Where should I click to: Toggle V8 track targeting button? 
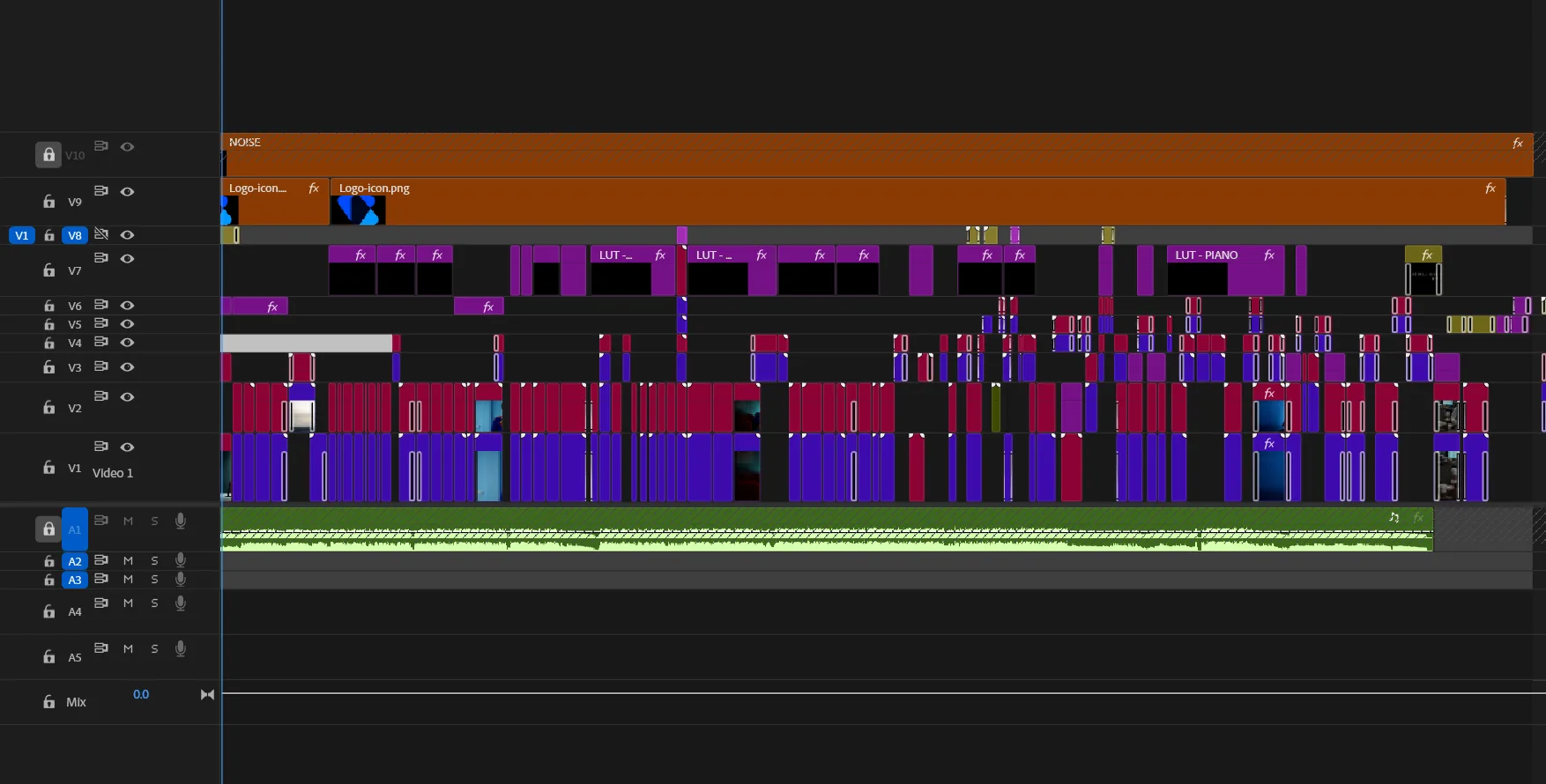click(x=75, y=235)
